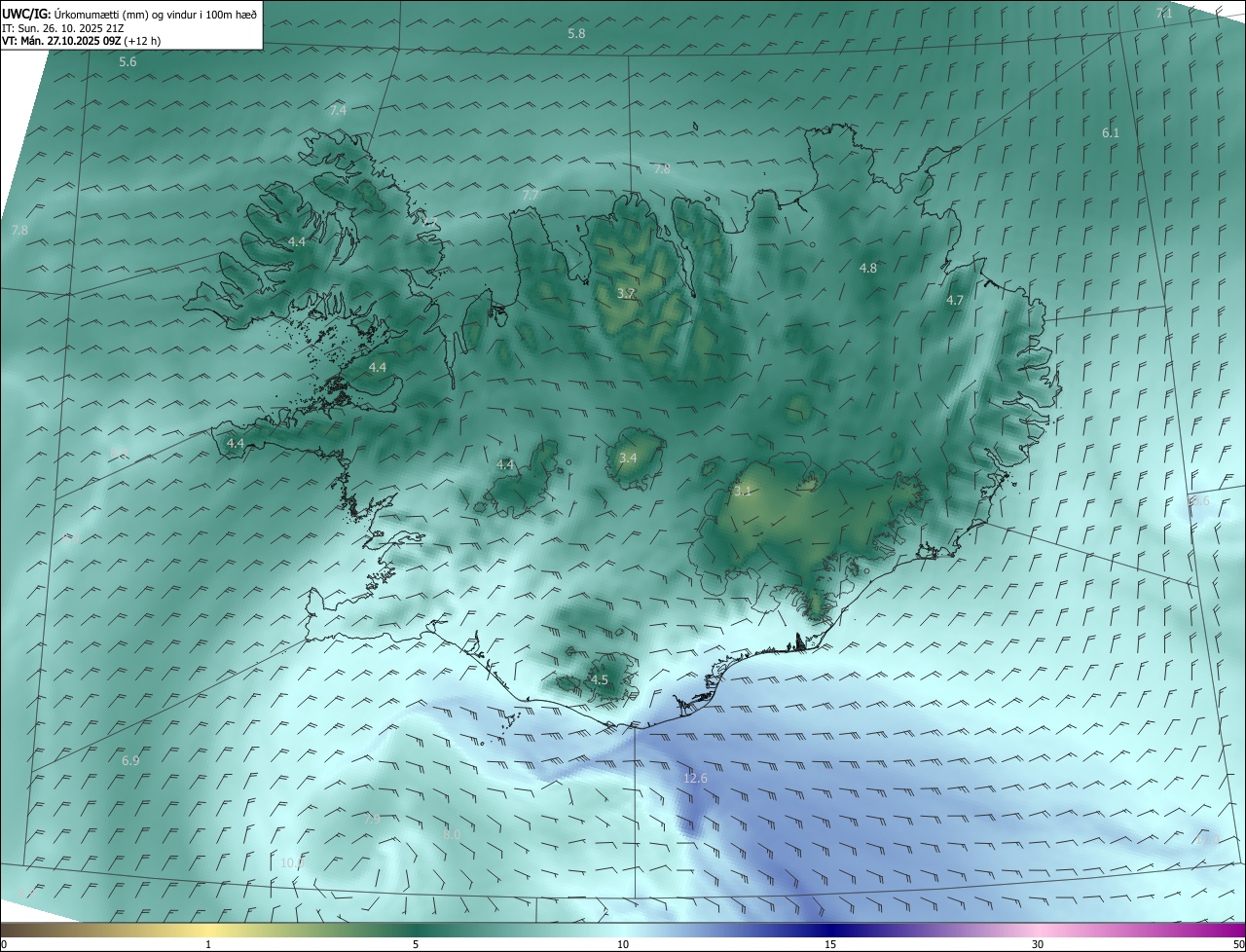Click the 10 tick on the color scale
The height and width of the screenshot is (952, 1246).
click(623, 944)
